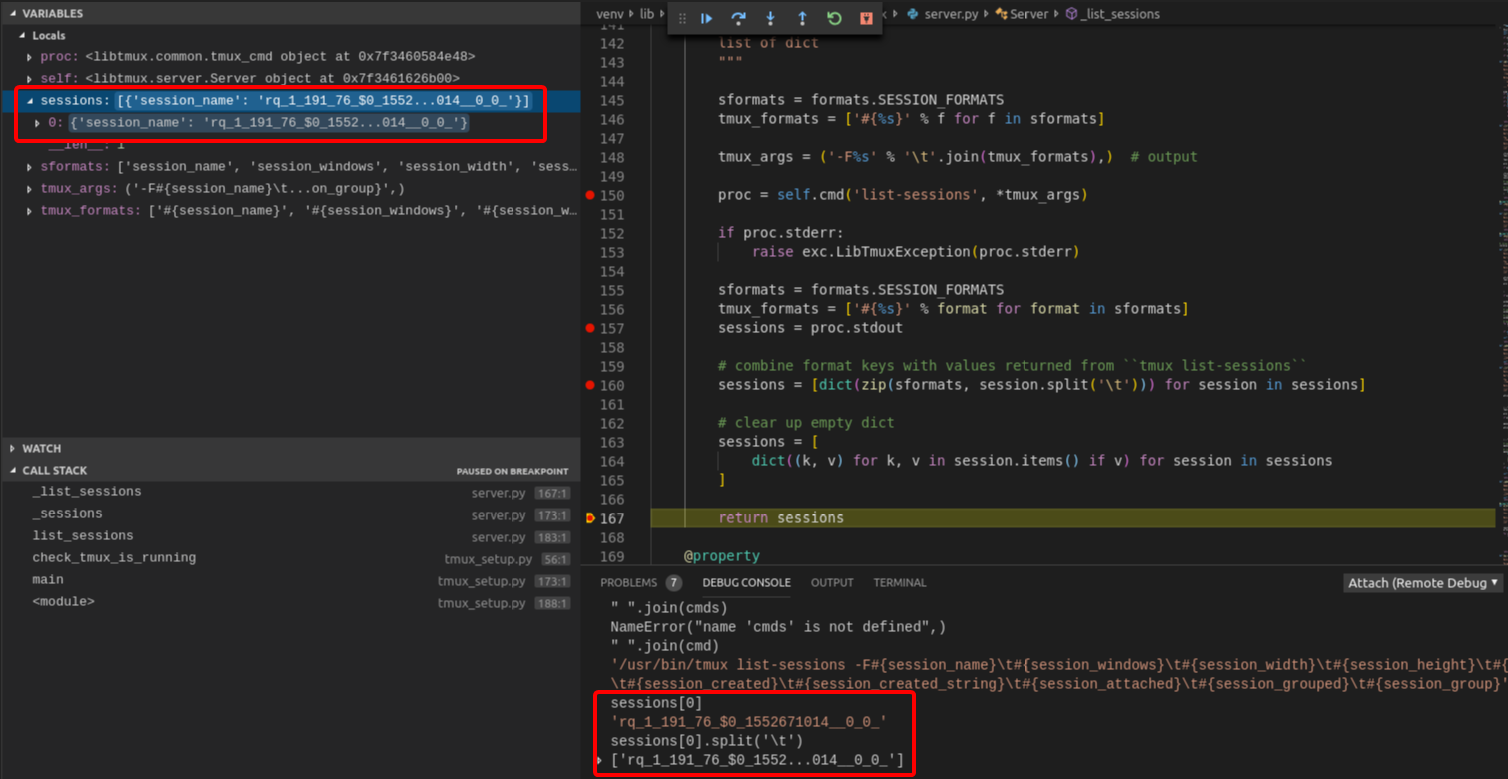Collapse the VARIABLES section

[x=13, y=14]
